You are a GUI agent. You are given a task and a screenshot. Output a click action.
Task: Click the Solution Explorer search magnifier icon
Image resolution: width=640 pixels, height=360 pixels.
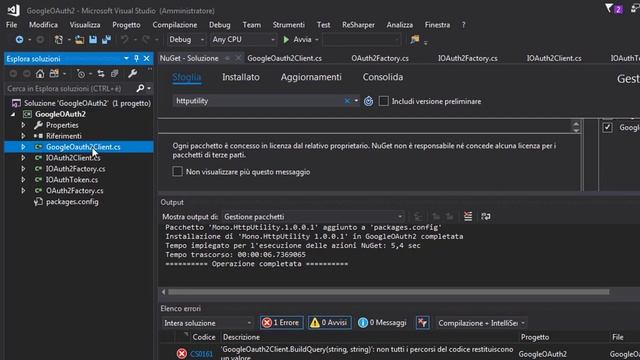point(140,89)
